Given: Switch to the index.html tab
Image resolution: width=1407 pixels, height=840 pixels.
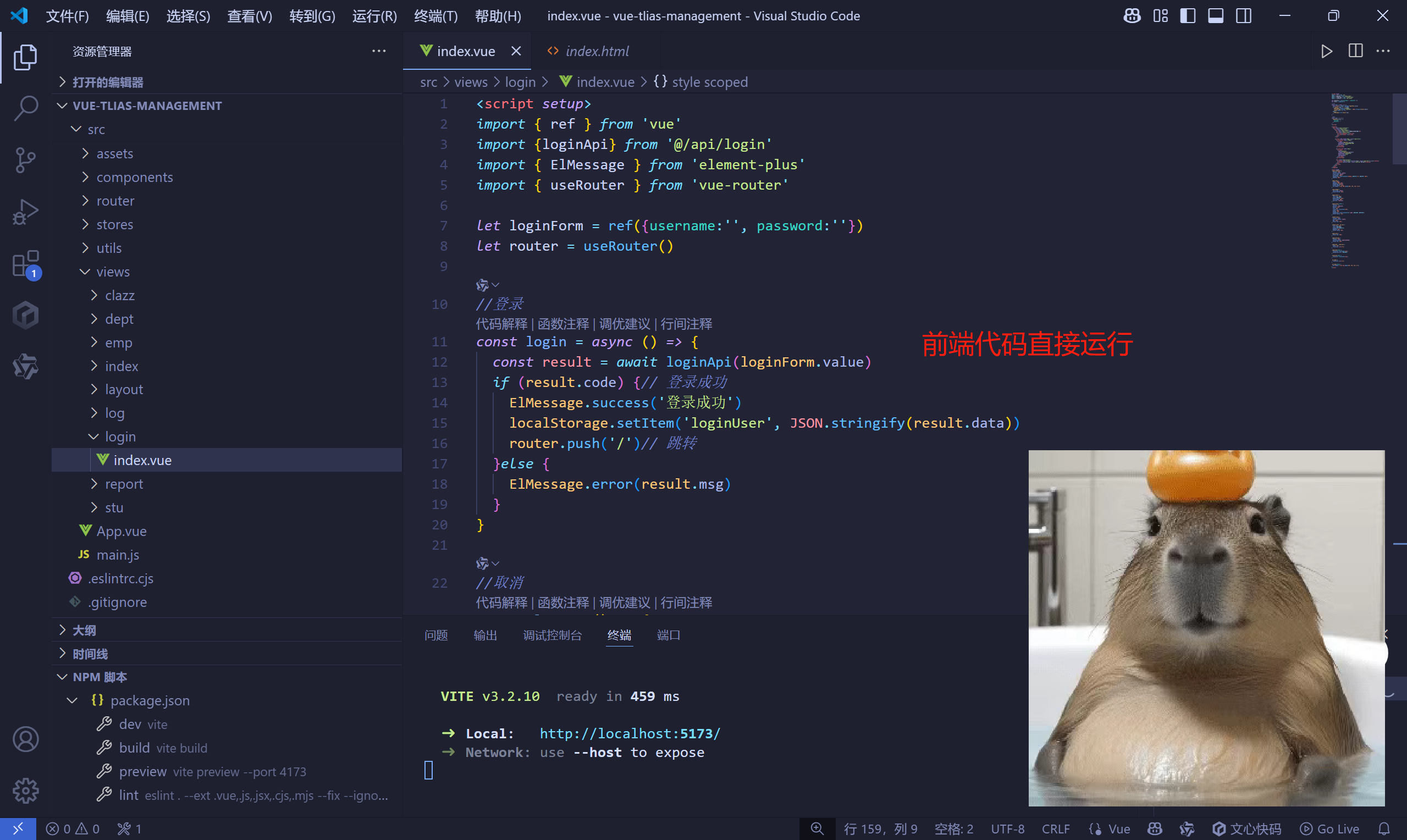Looking at the screenshot, I should (x=597, y=52).
